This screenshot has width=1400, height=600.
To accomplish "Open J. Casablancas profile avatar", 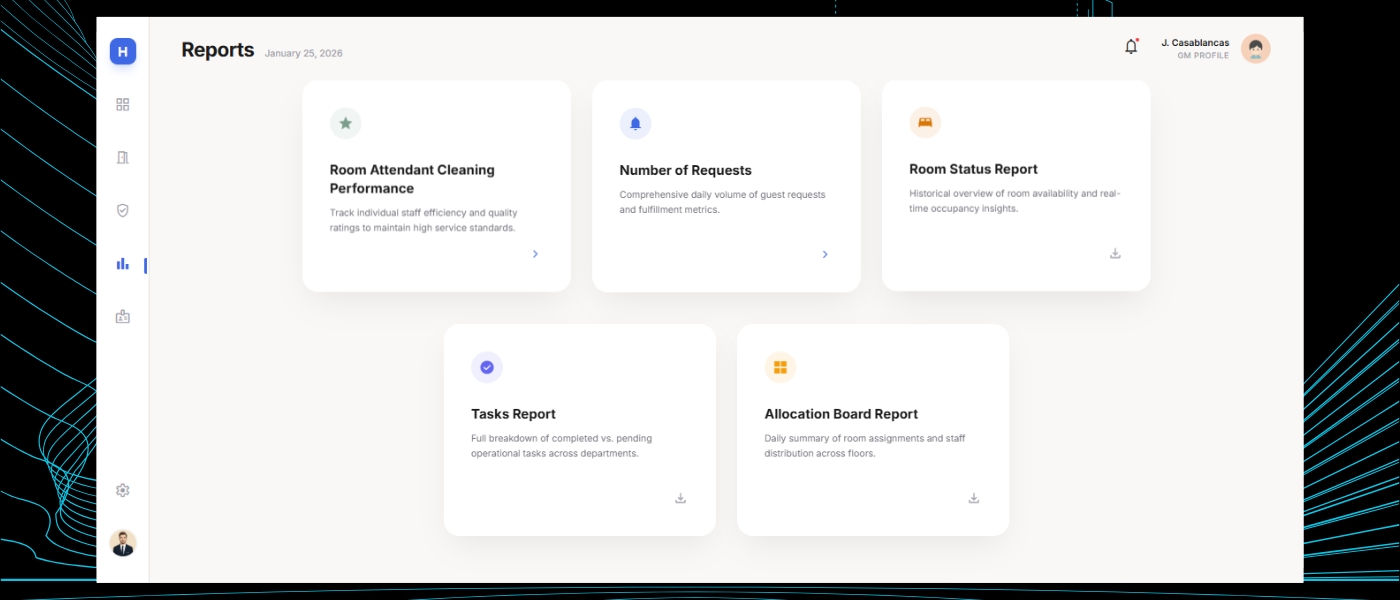I will [1255, 49].
